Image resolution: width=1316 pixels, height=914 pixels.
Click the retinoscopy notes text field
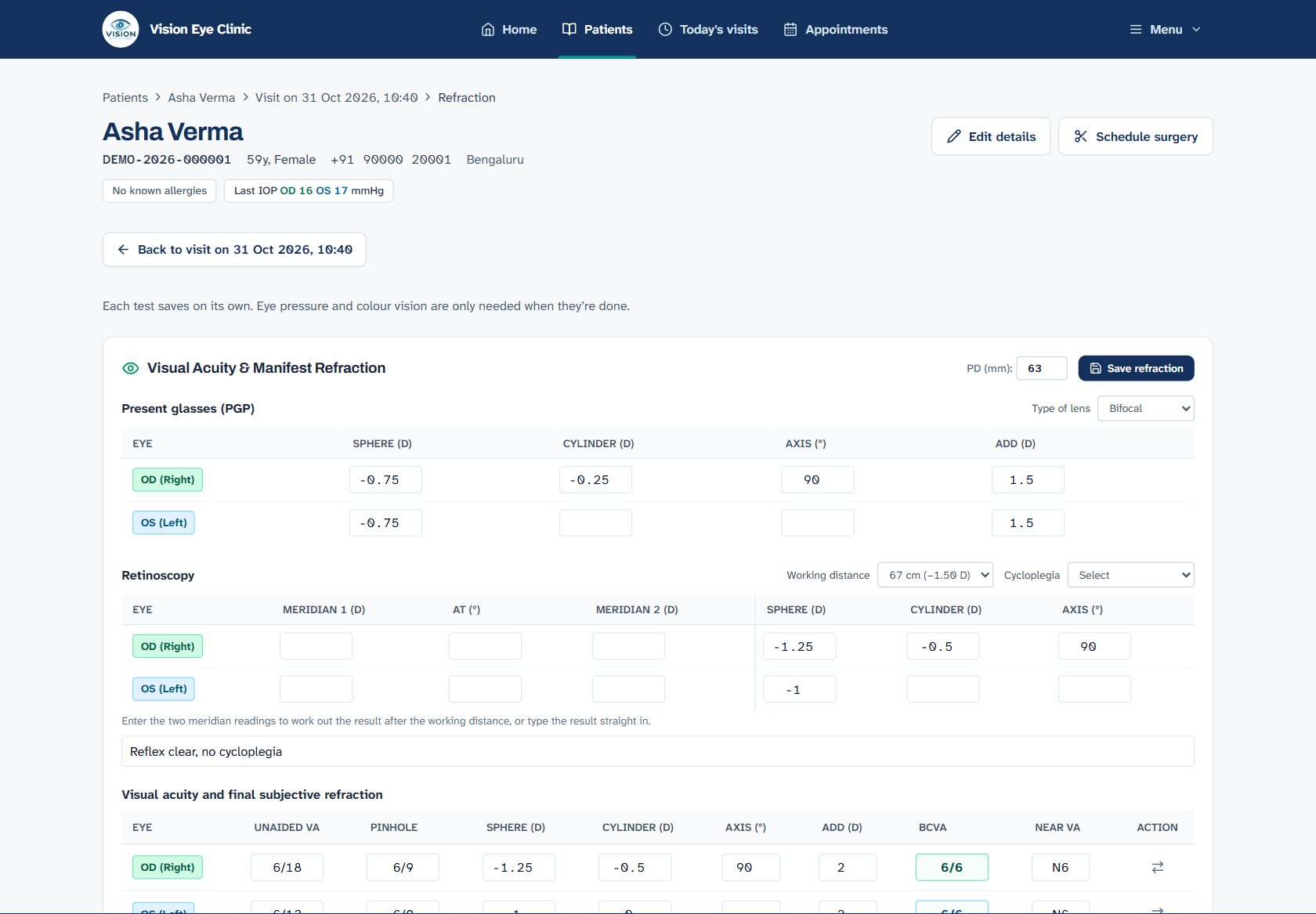658,751
